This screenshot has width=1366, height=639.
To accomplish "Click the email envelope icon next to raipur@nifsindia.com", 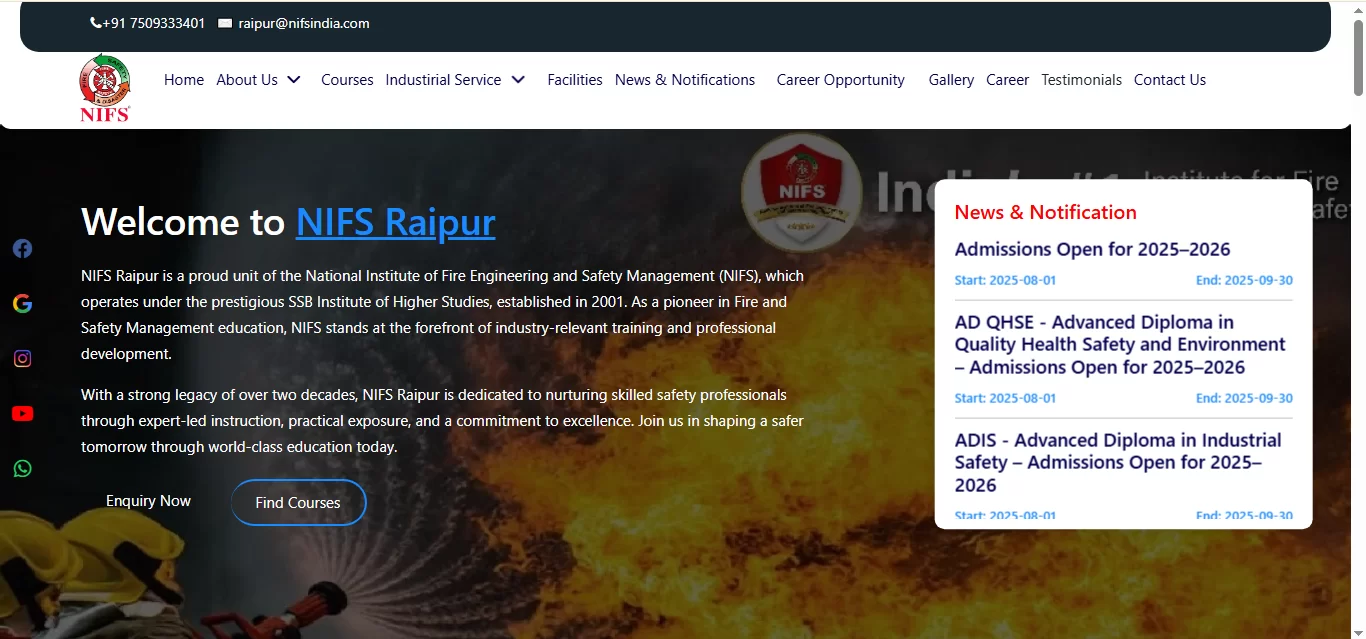I will (x=224, y=22).
